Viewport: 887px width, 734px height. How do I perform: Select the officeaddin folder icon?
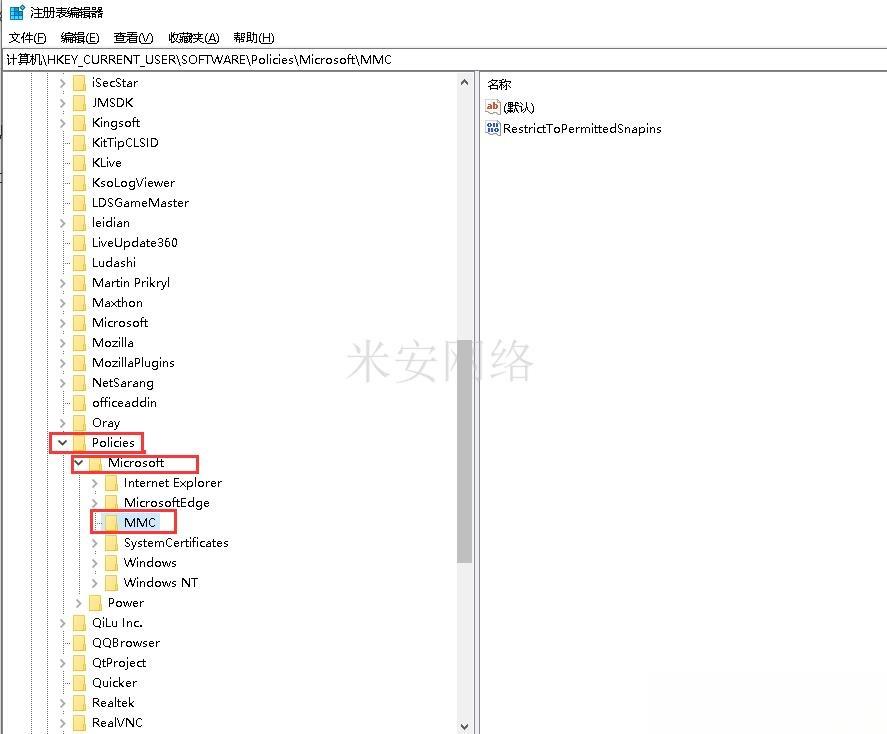(80, 403)
